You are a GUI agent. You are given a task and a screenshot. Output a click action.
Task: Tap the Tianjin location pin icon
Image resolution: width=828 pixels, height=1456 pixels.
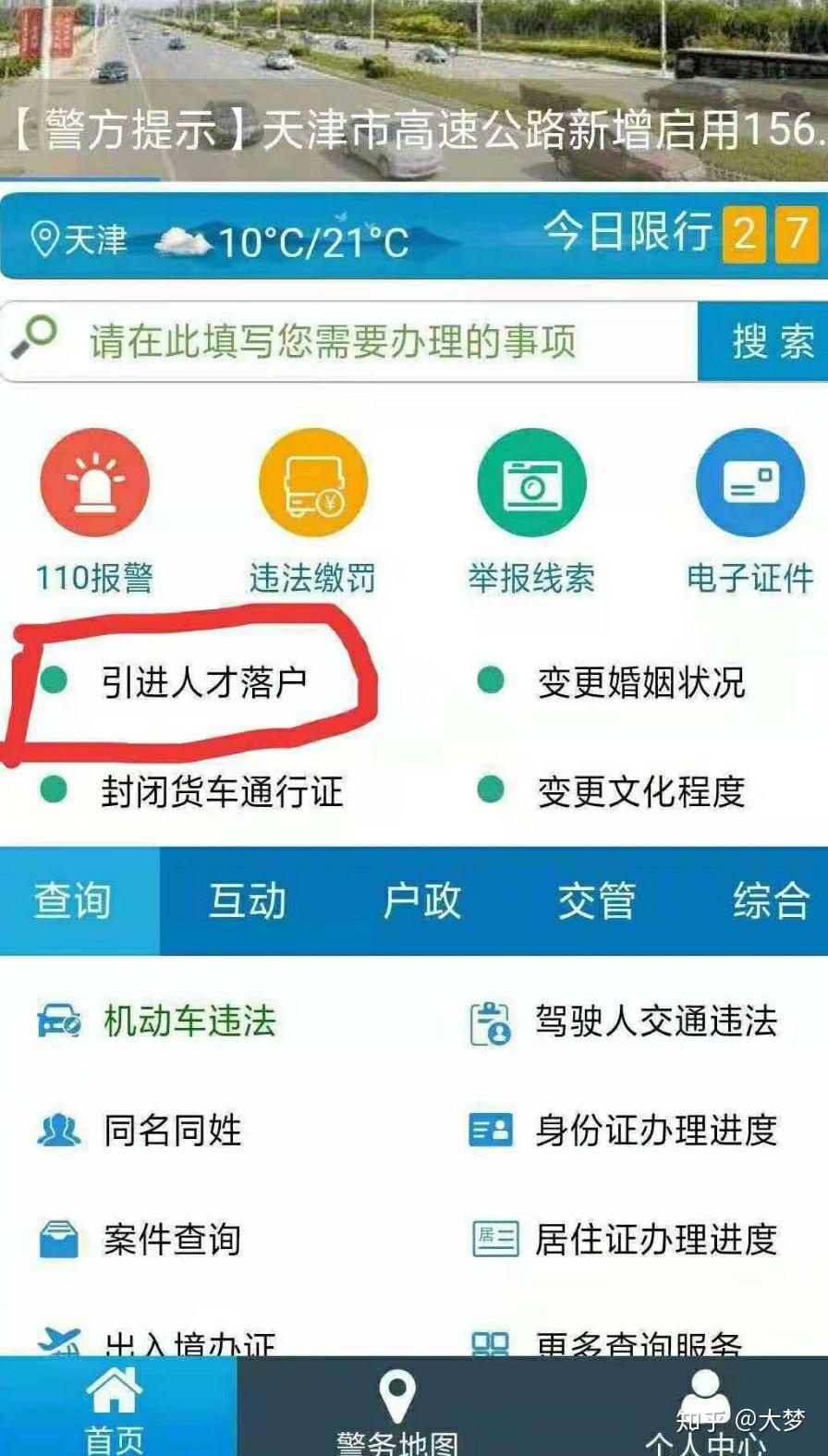point(45,239)
